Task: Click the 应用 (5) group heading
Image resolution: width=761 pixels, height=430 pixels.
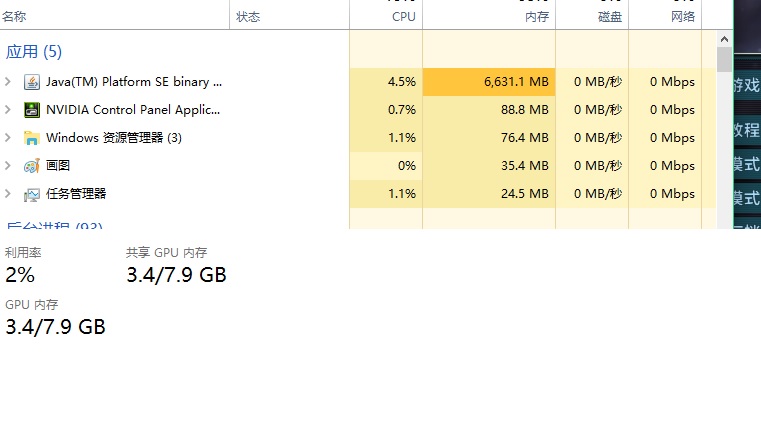Action: (34, 52)
